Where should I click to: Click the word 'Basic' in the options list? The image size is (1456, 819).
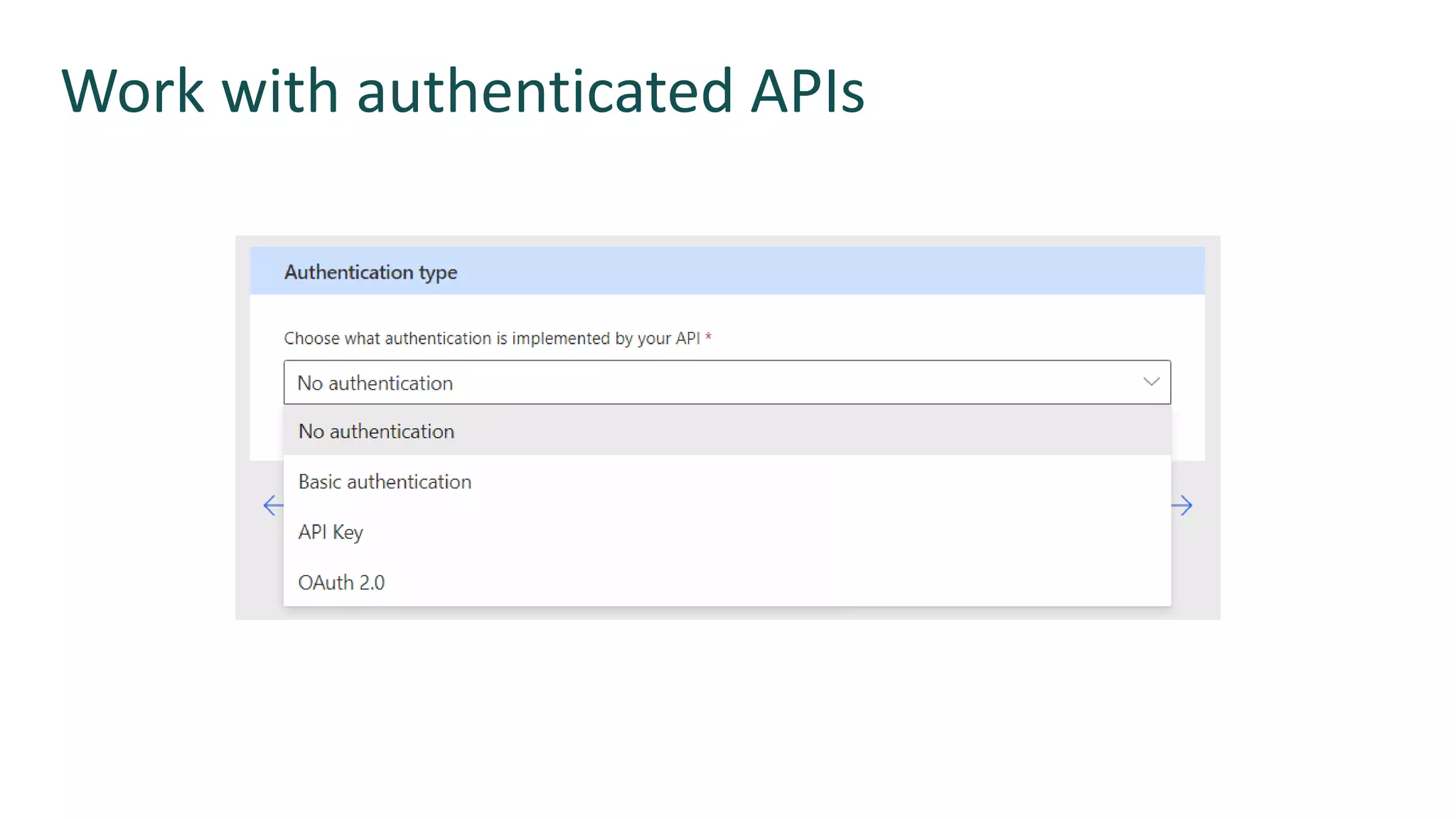point(319,481)
